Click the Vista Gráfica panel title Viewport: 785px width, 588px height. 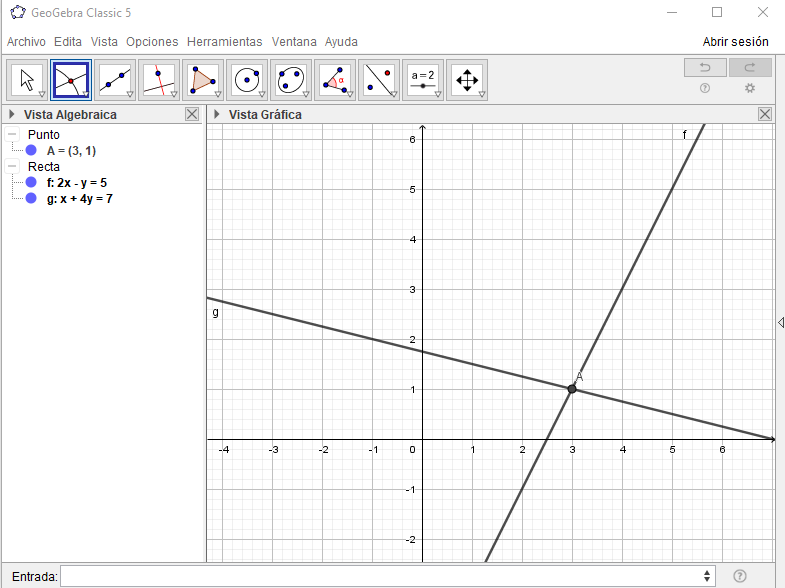(x=265, y=115)
